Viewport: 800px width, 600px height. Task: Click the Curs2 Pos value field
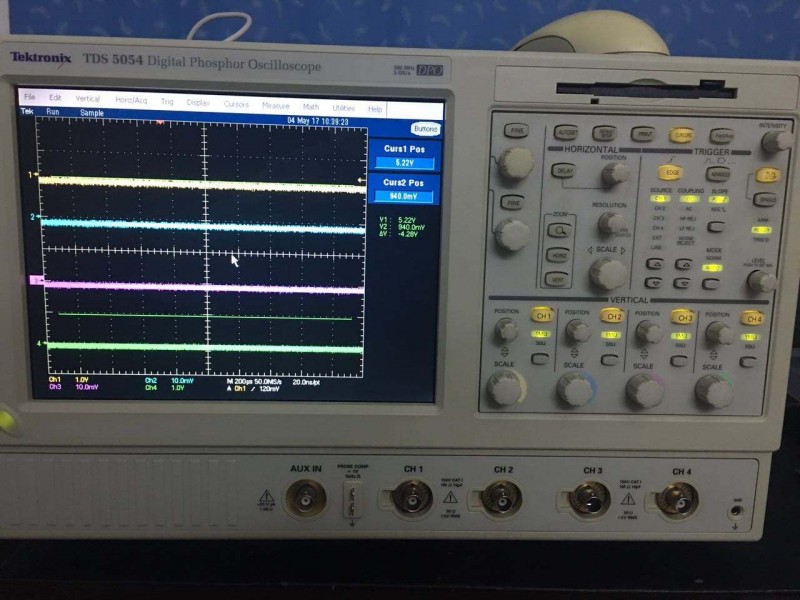[x=404, y=196]
